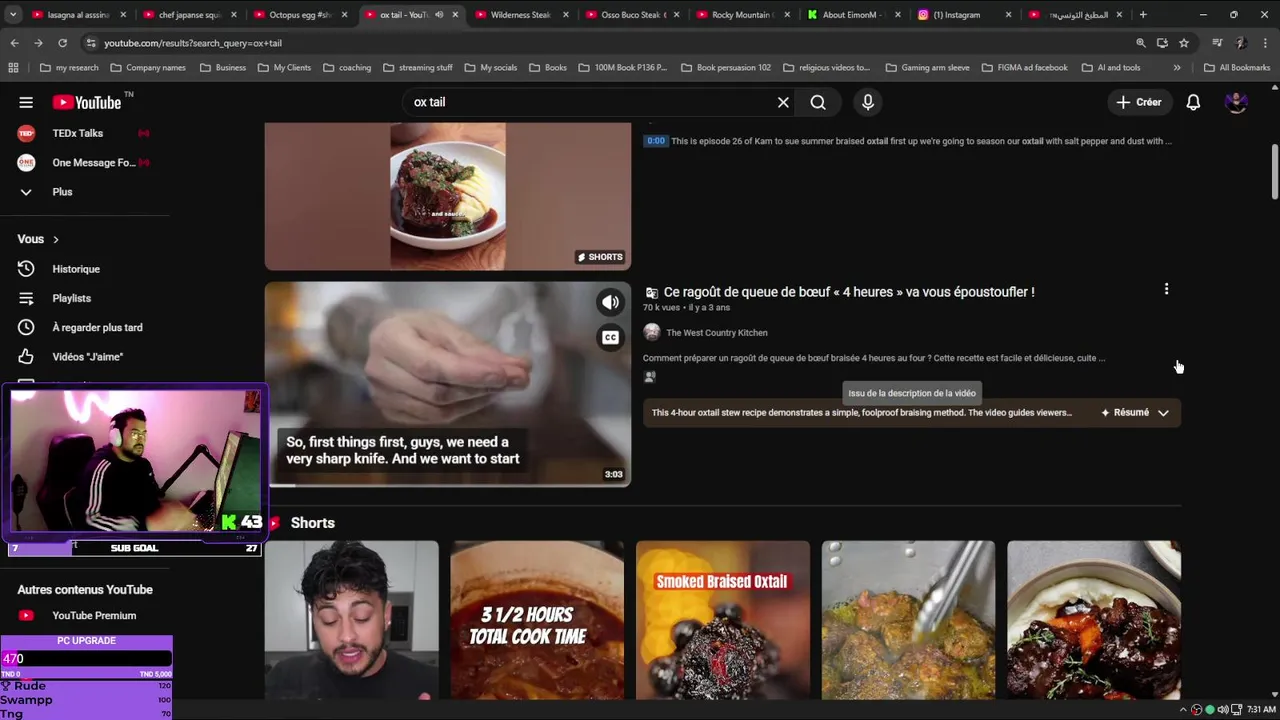Open account avatar menu
This screenshot has height=720, width=1280.
[1236, 102]
